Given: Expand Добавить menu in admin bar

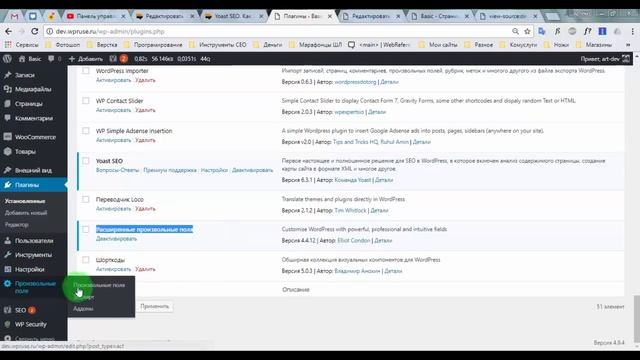Looking at the screenshot, I should (x=86, y=59).
